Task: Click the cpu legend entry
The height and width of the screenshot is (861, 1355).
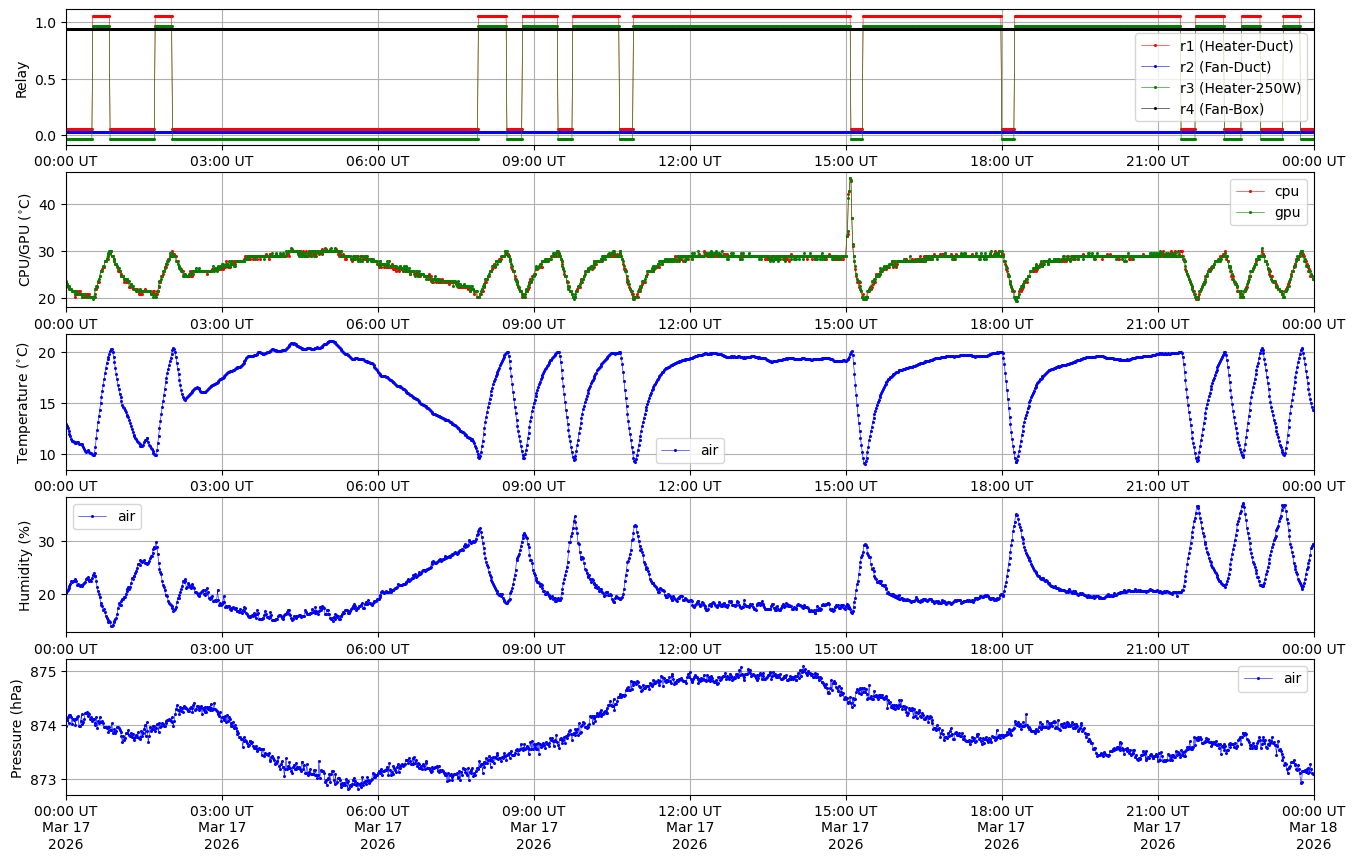Action: pos(1278,191)
